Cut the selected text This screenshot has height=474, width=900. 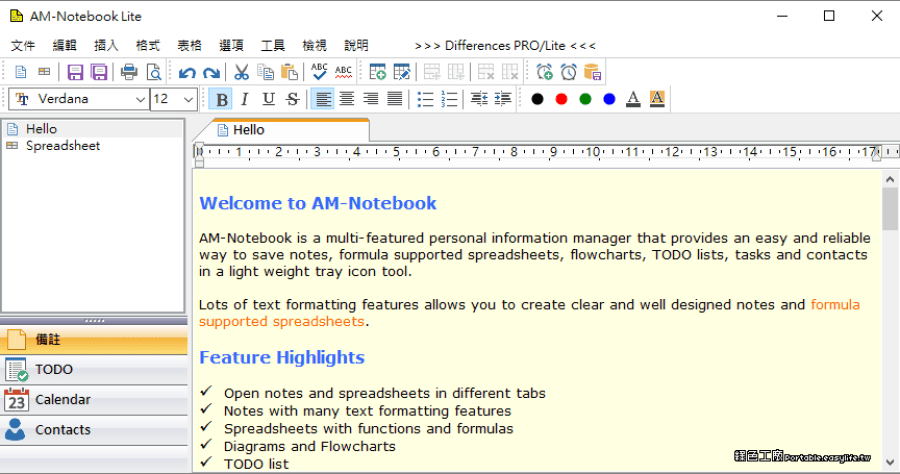pyautogui.click(x=241, y=72)
